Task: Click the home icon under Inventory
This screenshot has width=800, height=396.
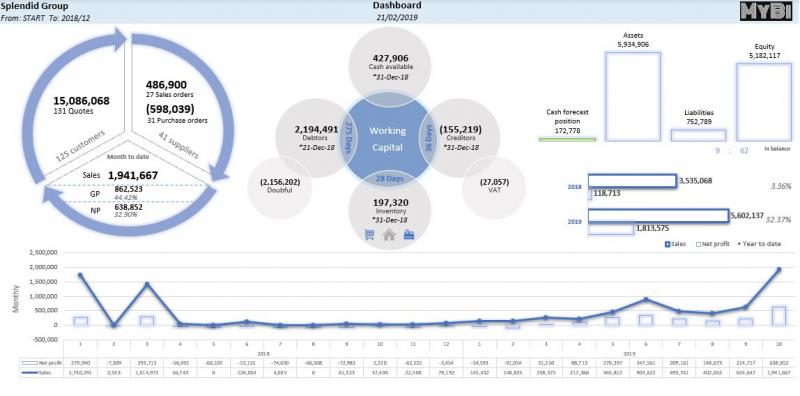Action: (x=389, y=234)
